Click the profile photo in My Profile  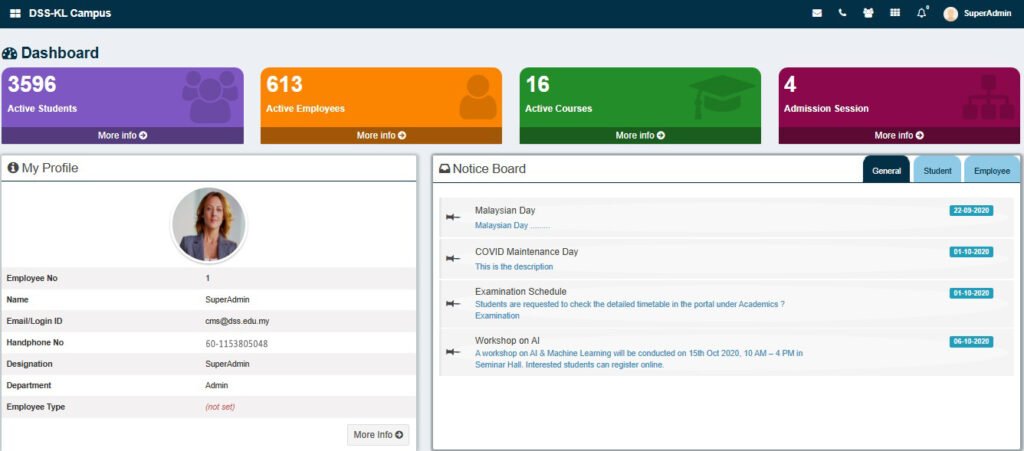[208, 225]
